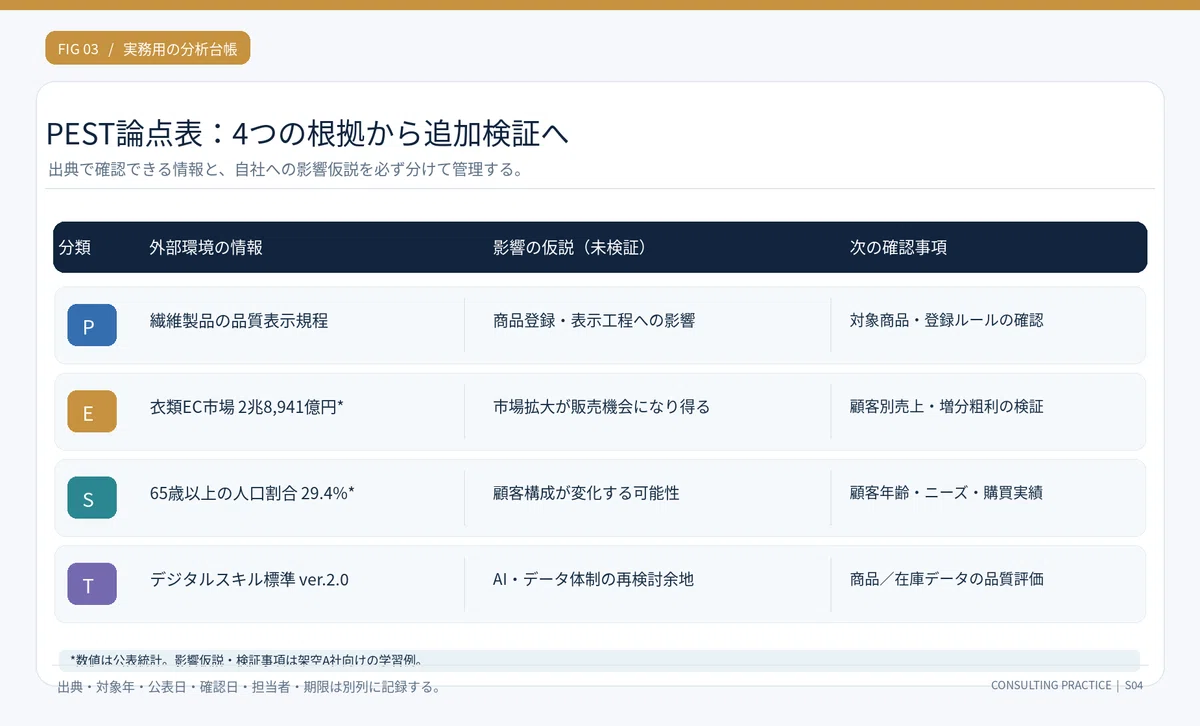
Task: Click the blue P category badge
Action: tap(92, 325)
